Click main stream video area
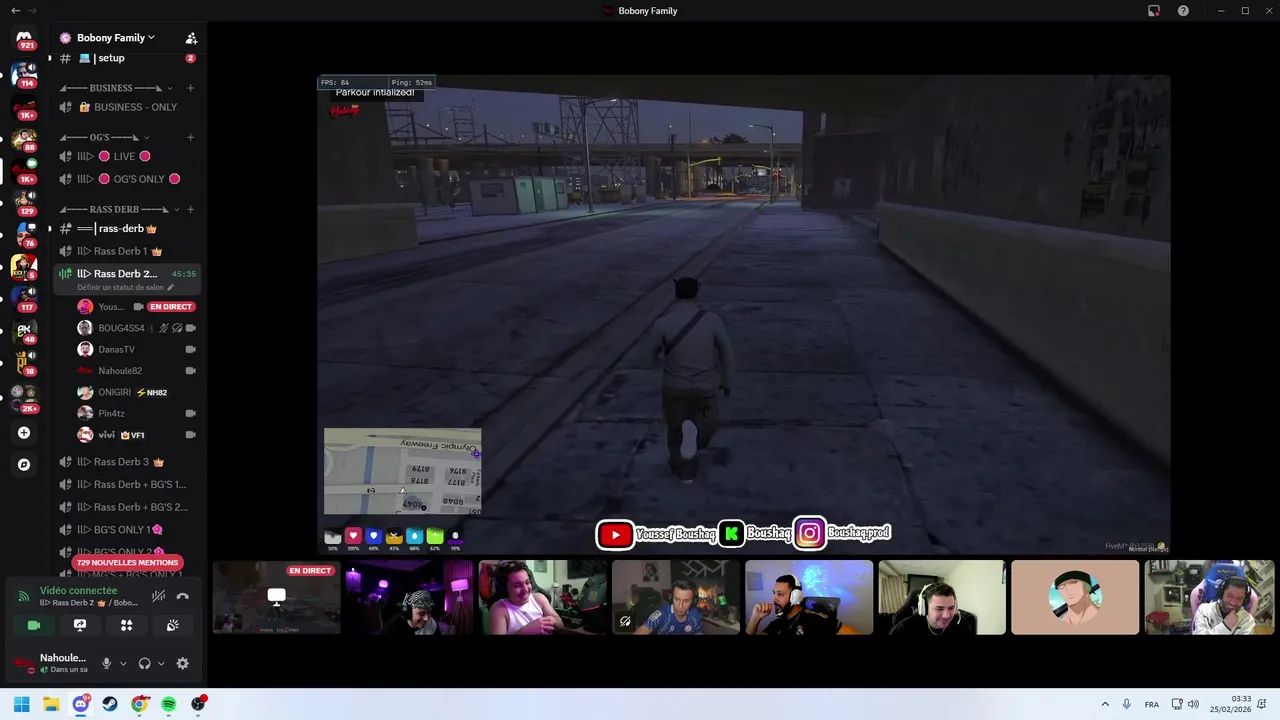Screen dimensions: 1280x720 pos(744,314)
